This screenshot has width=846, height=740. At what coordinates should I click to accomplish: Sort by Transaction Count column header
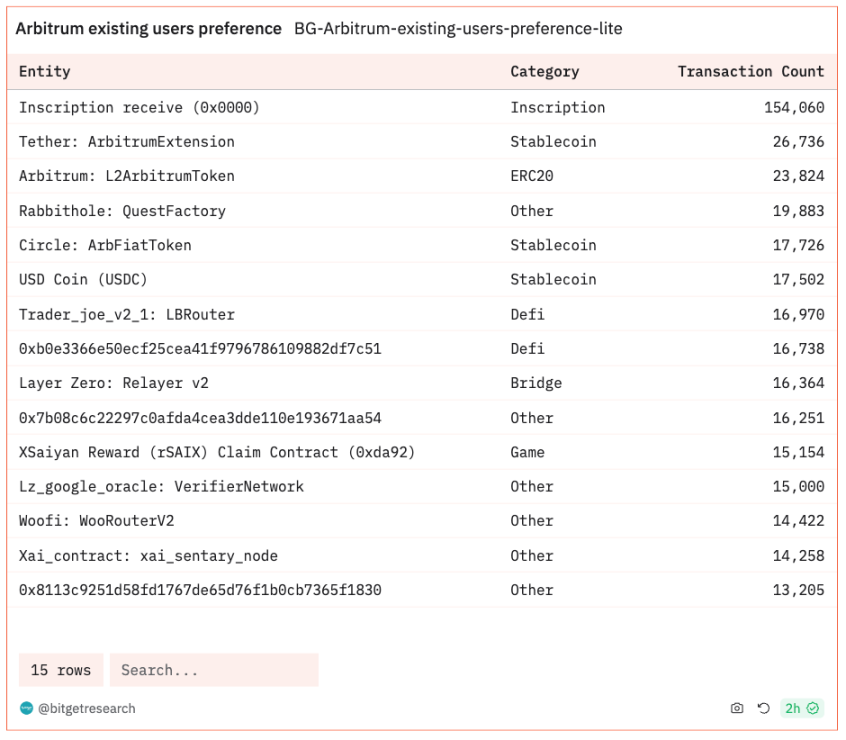750,71
